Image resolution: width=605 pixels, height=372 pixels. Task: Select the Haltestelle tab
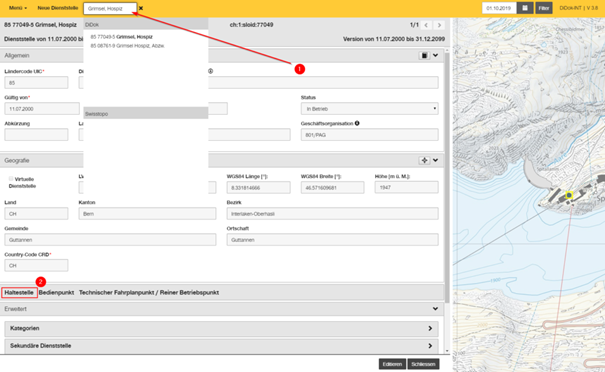click(19, 293)
